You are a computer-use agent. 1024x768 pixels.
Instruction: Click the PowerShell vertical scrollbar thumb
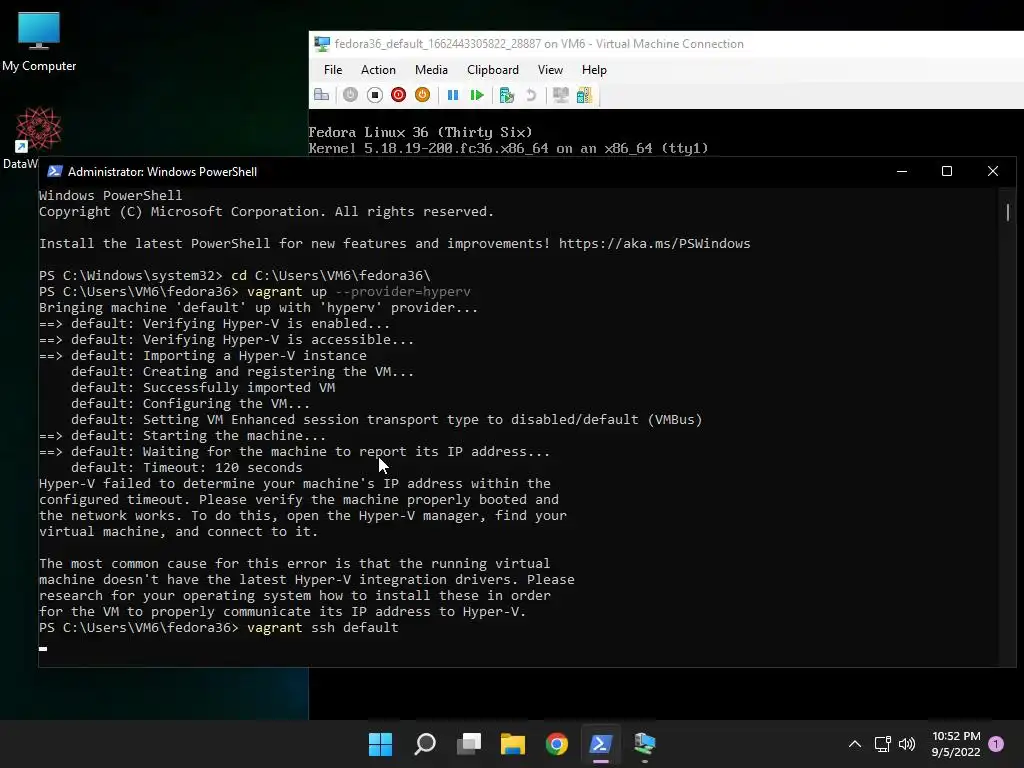(x=1008, y=212)
